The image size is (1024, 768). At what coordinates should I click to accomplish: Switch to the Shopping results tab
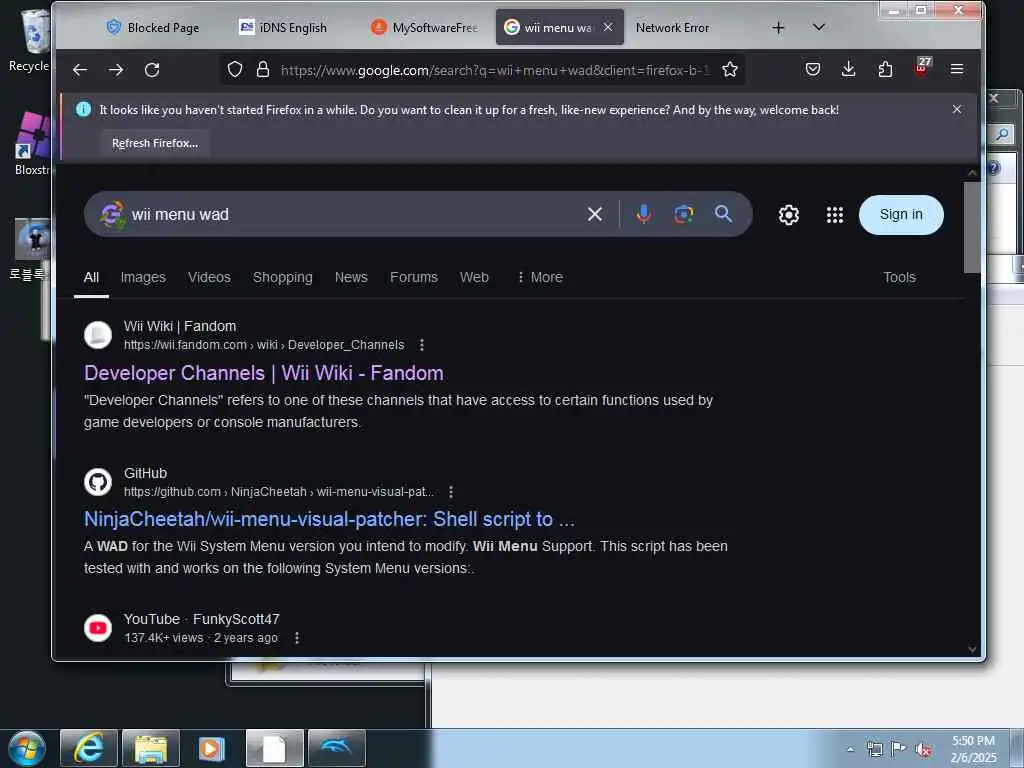[283, 278]
